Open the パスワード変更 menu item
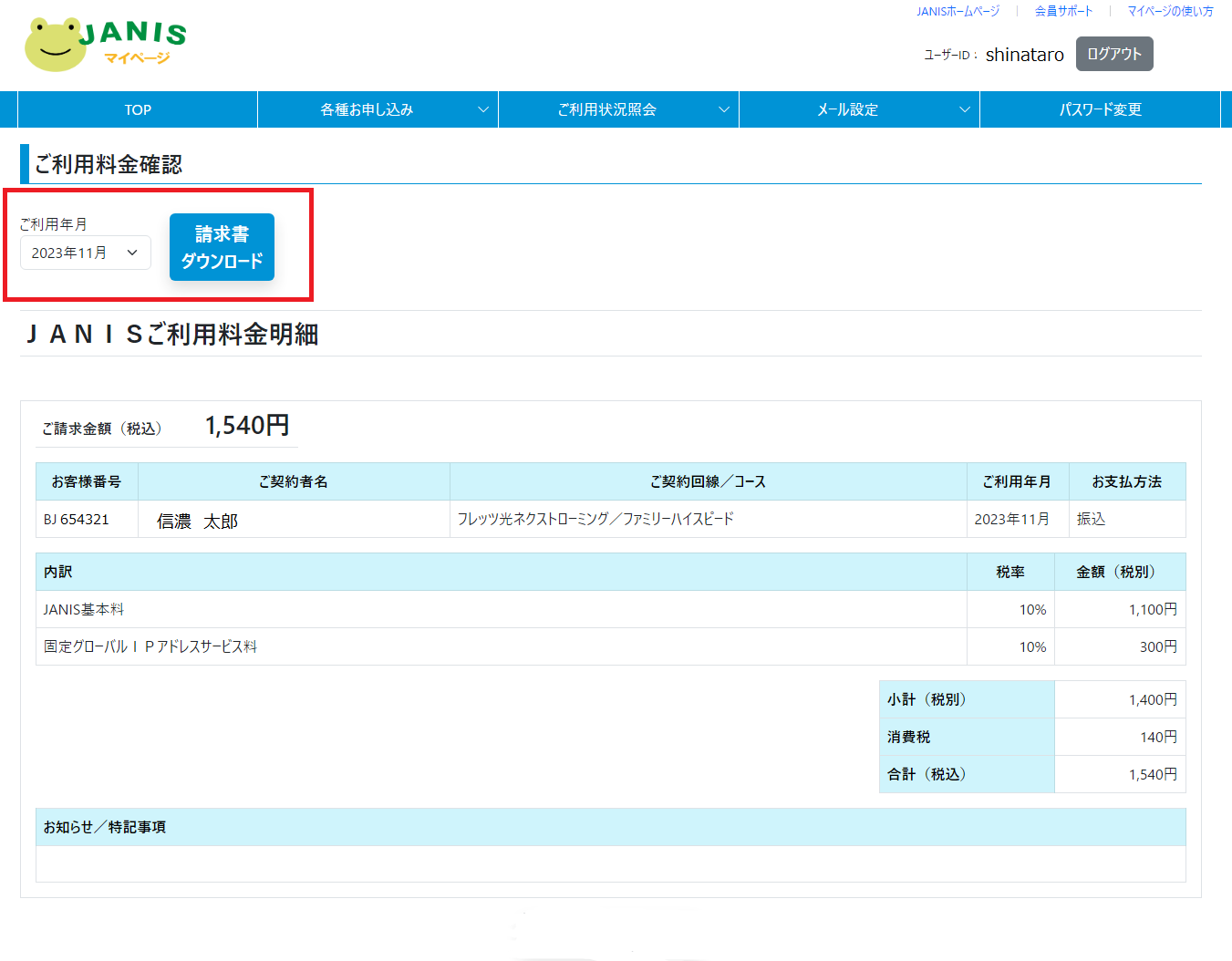Image resolution: width=1232 pixels, height=961 pixels. pyautogui.click(x=1100, y=109)
